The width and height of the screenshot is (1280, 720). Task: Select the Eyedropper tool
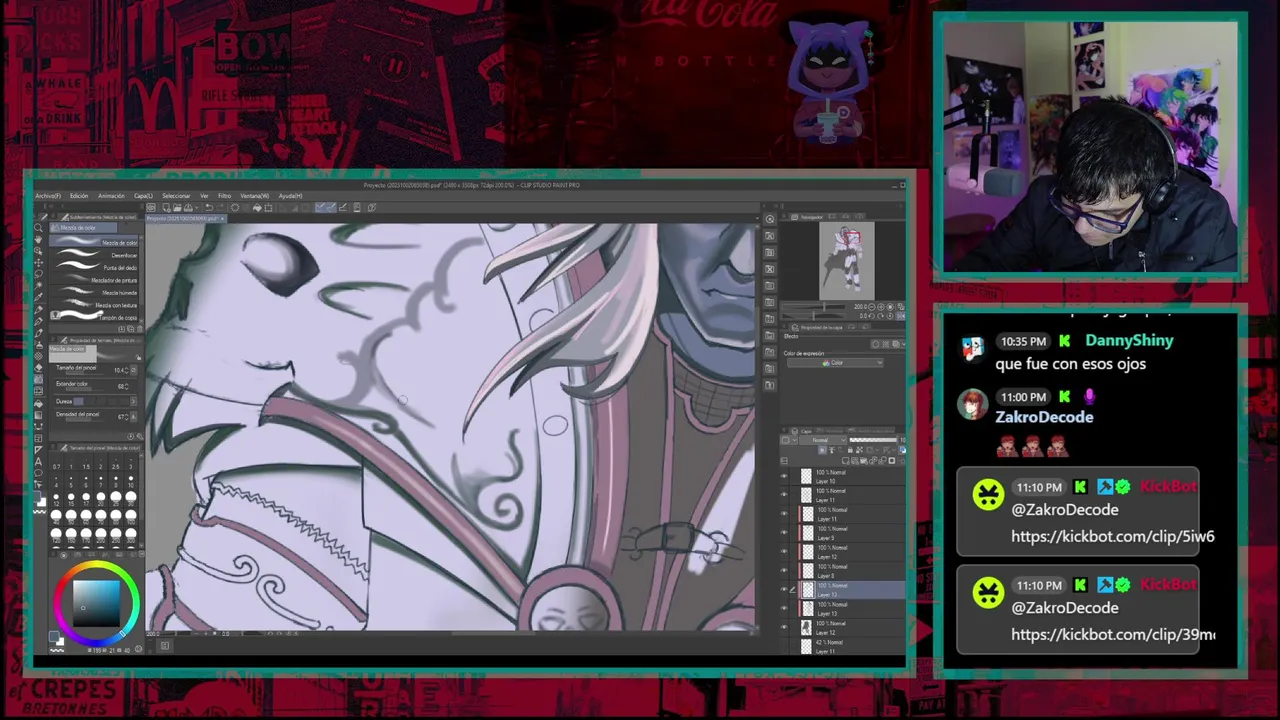coord(38,297)
